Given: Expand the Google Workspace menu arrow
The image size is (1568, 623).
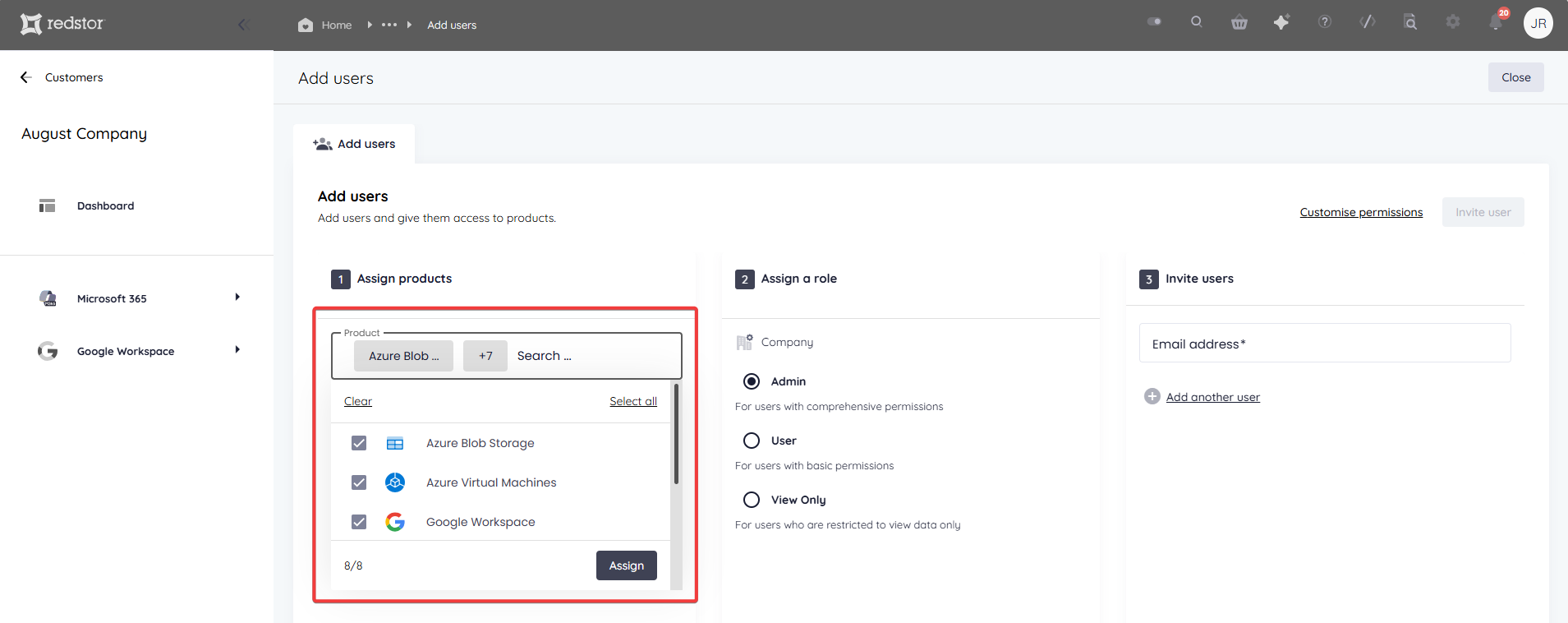Looking at the screenshot, I should [237, 350].
